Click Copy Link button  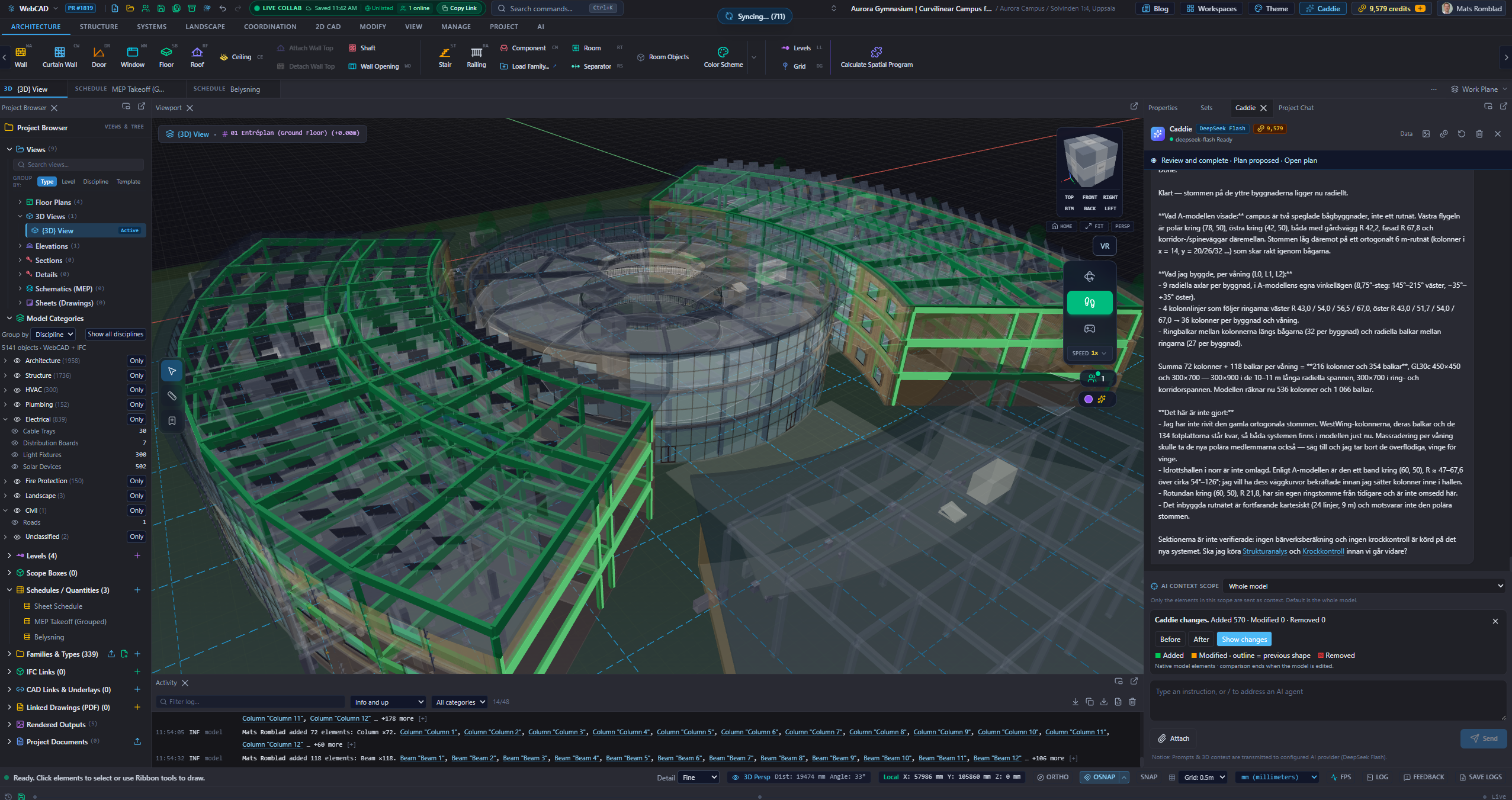click(x=459, y=8)
